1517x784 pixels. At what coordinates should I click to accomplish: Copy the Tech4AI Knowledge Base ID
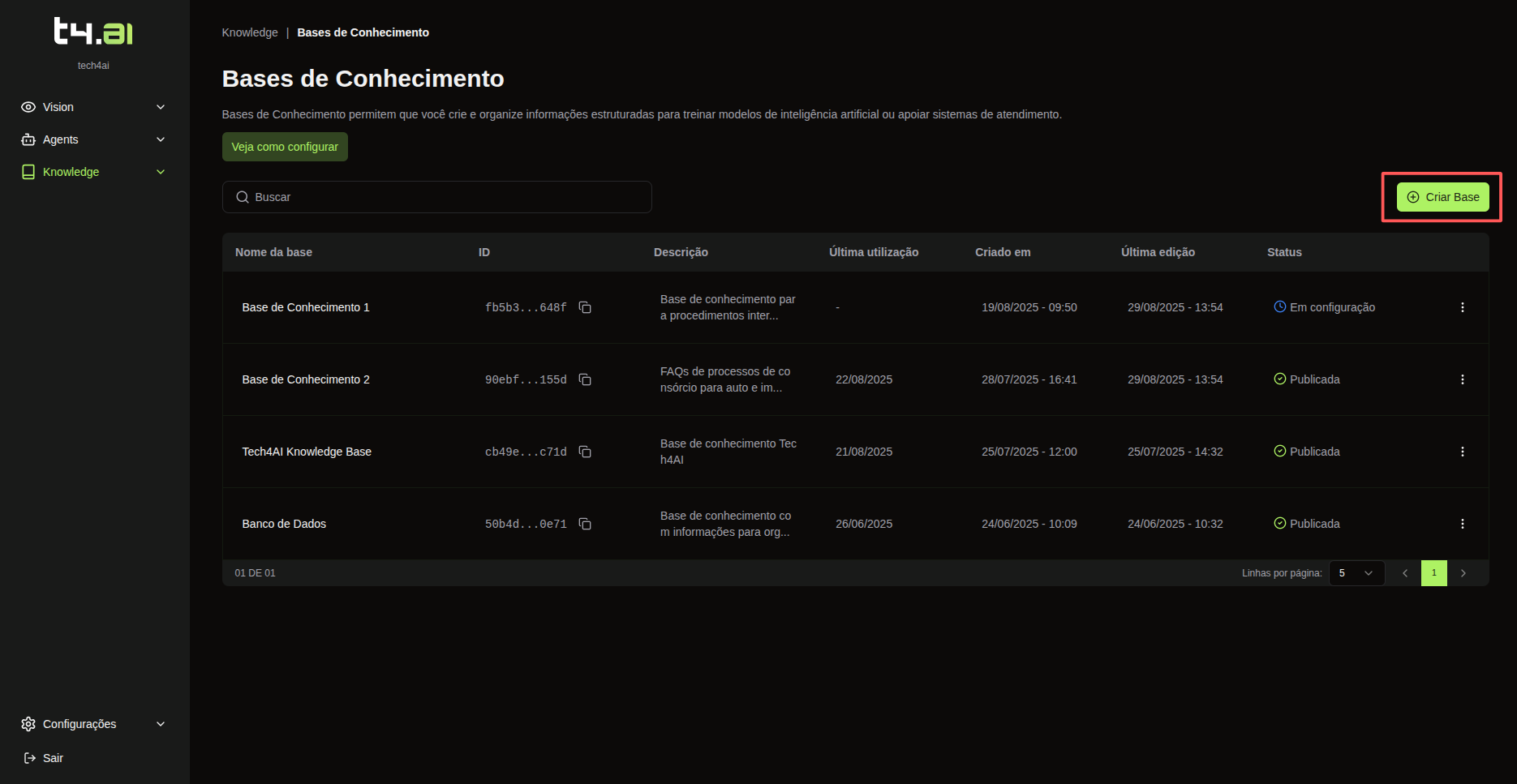click(584, 452)
